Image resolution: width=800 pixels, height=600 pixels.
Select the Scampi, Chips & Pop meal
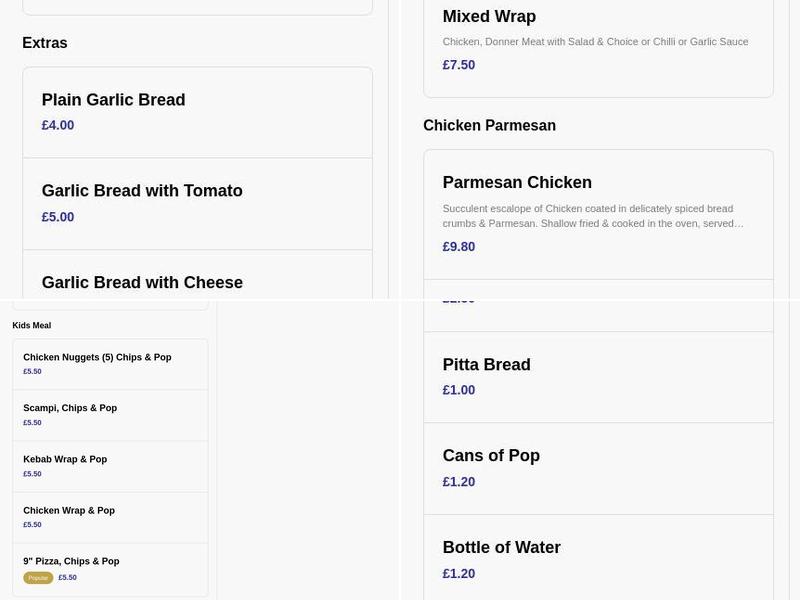tap(70, 407)
